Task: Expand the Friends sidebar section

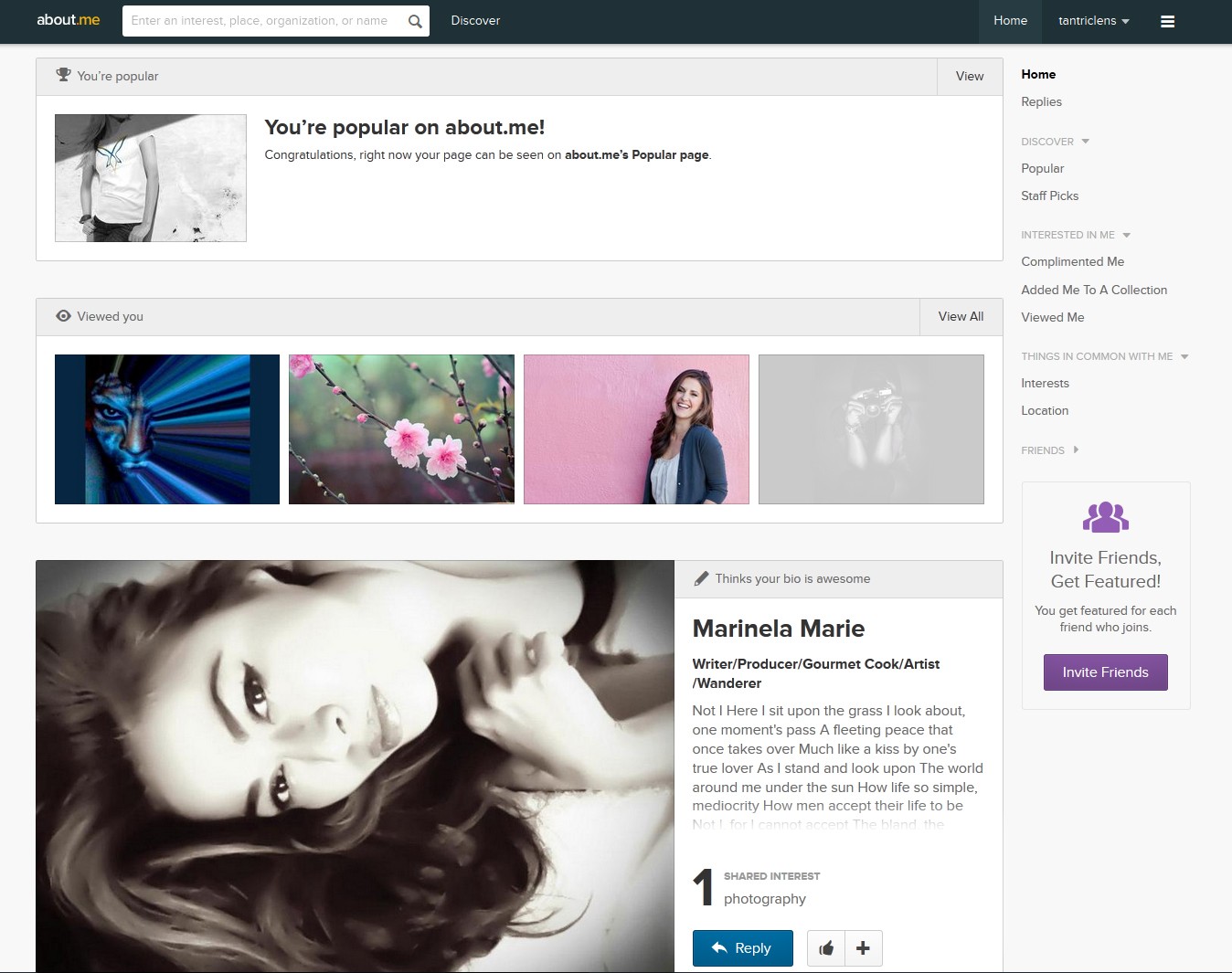Action: point(1076,450)
